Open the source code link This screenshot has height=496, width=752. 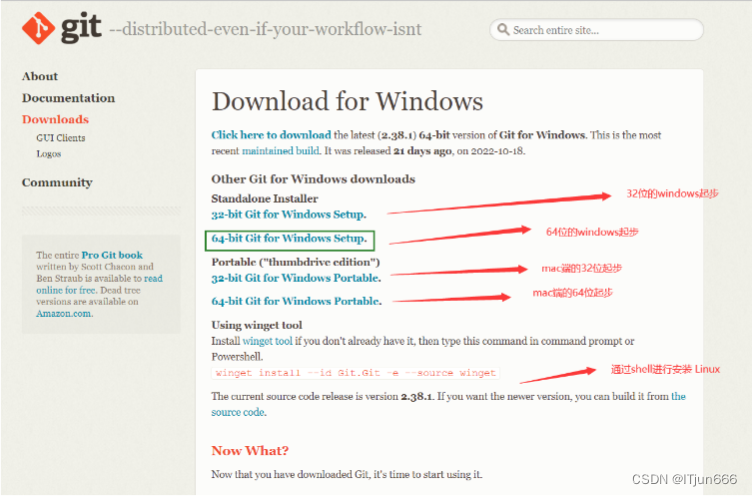point(238,412)
